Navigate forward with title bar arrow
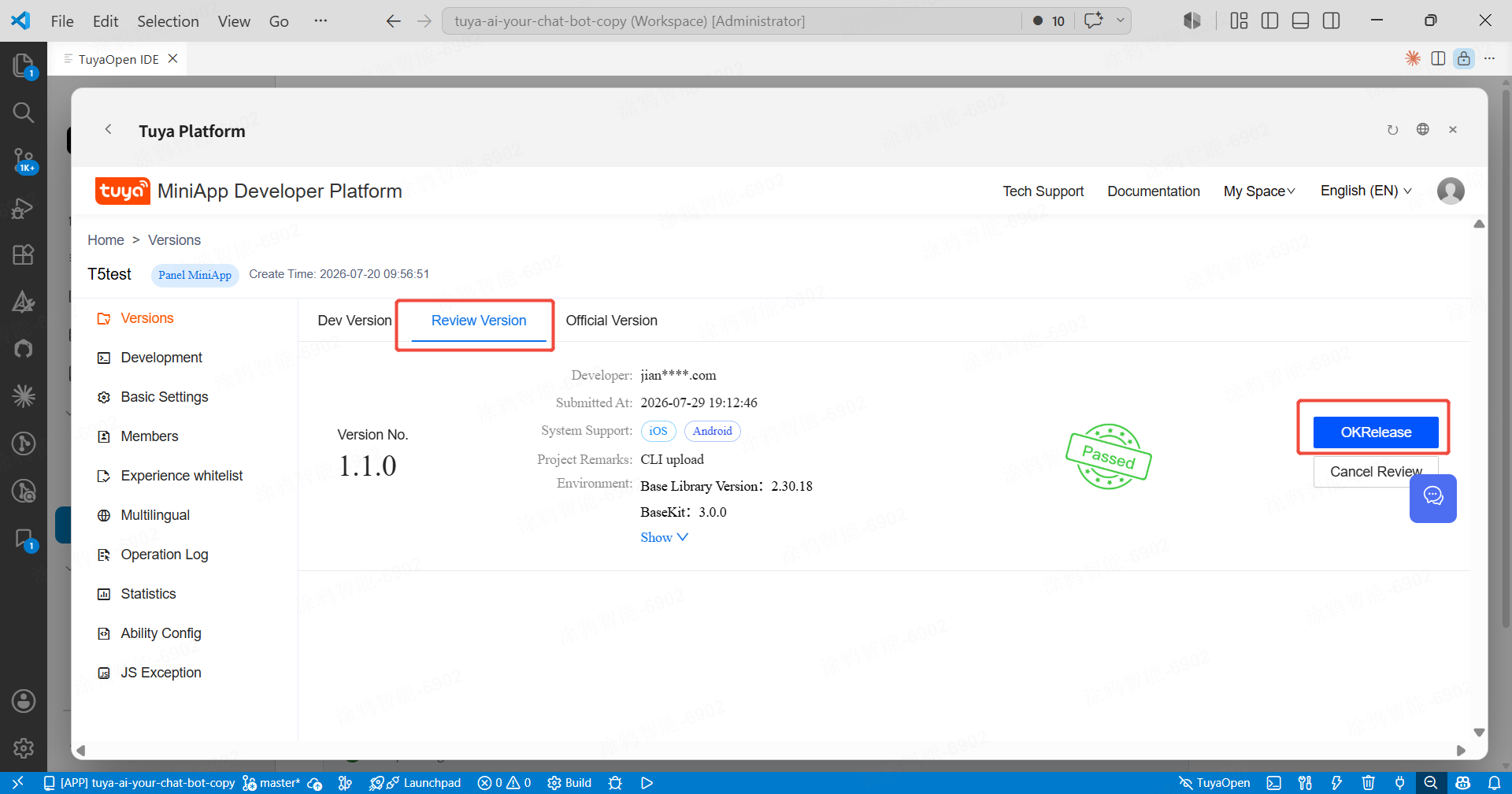Image resolution: width=1512 pixels, height=794 pixels. [424, 21]
